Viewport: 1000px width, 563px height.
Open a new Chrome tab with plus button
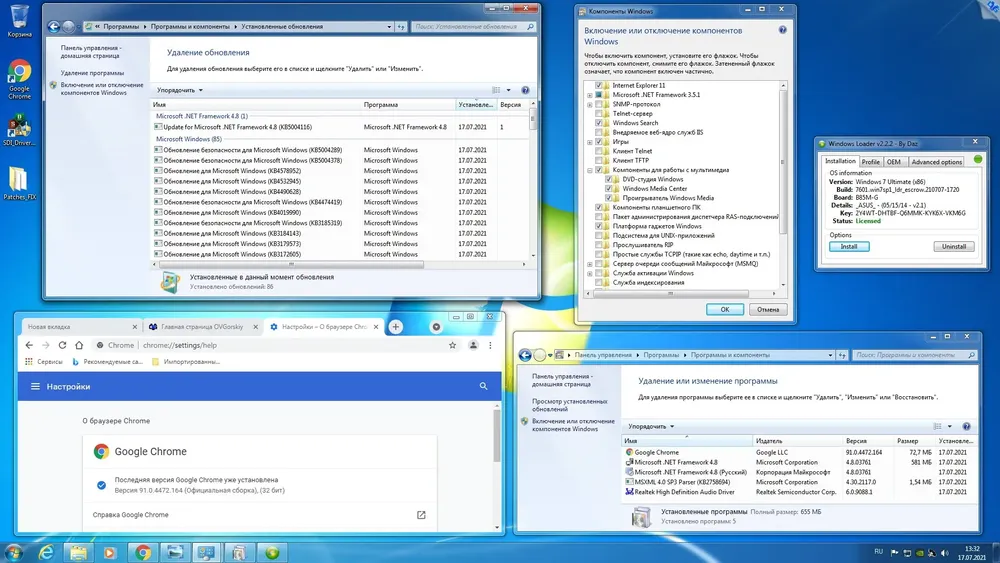pos(395,326)
